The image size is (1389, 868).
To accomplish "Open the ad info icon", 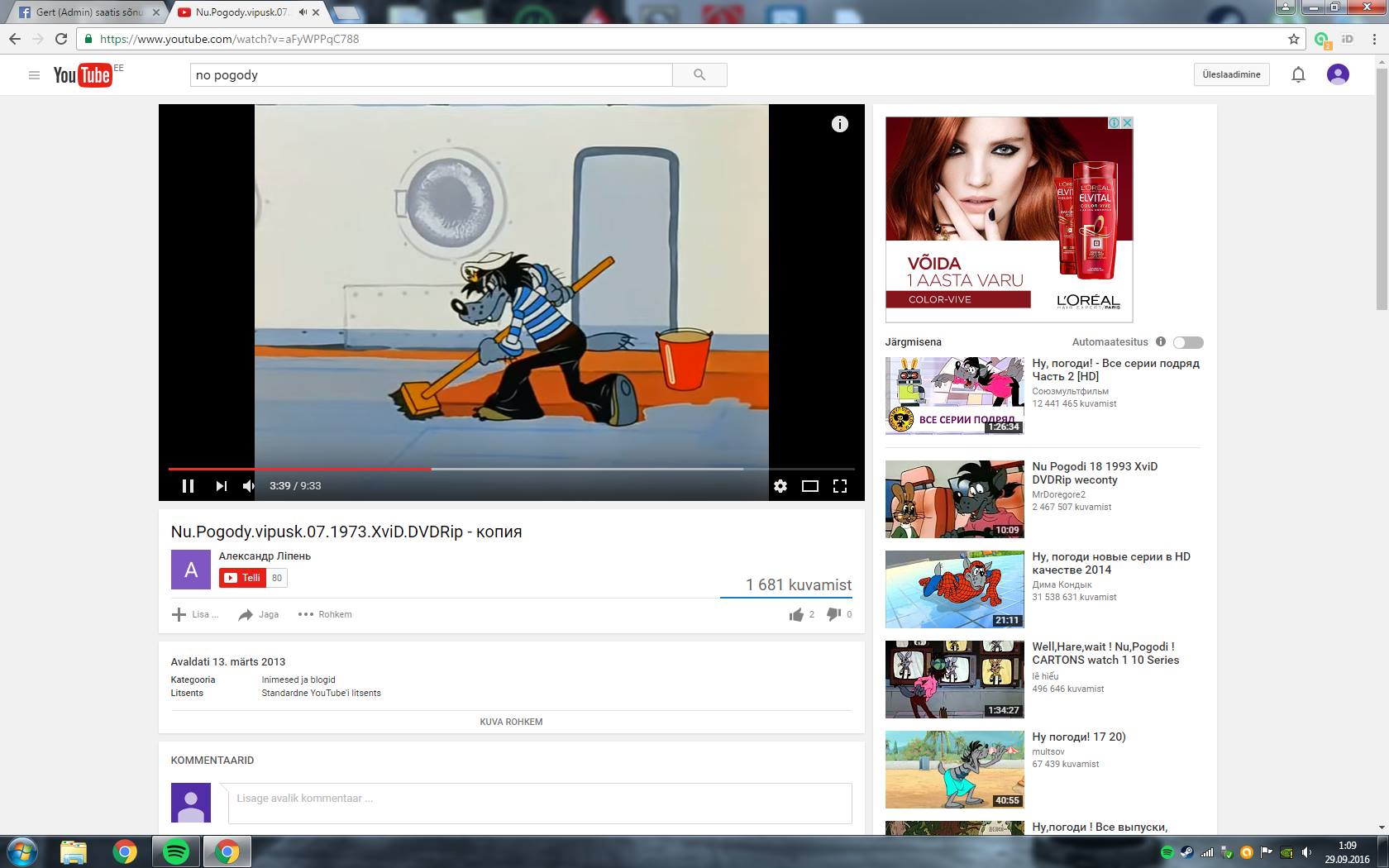I will pos(1115,122).
